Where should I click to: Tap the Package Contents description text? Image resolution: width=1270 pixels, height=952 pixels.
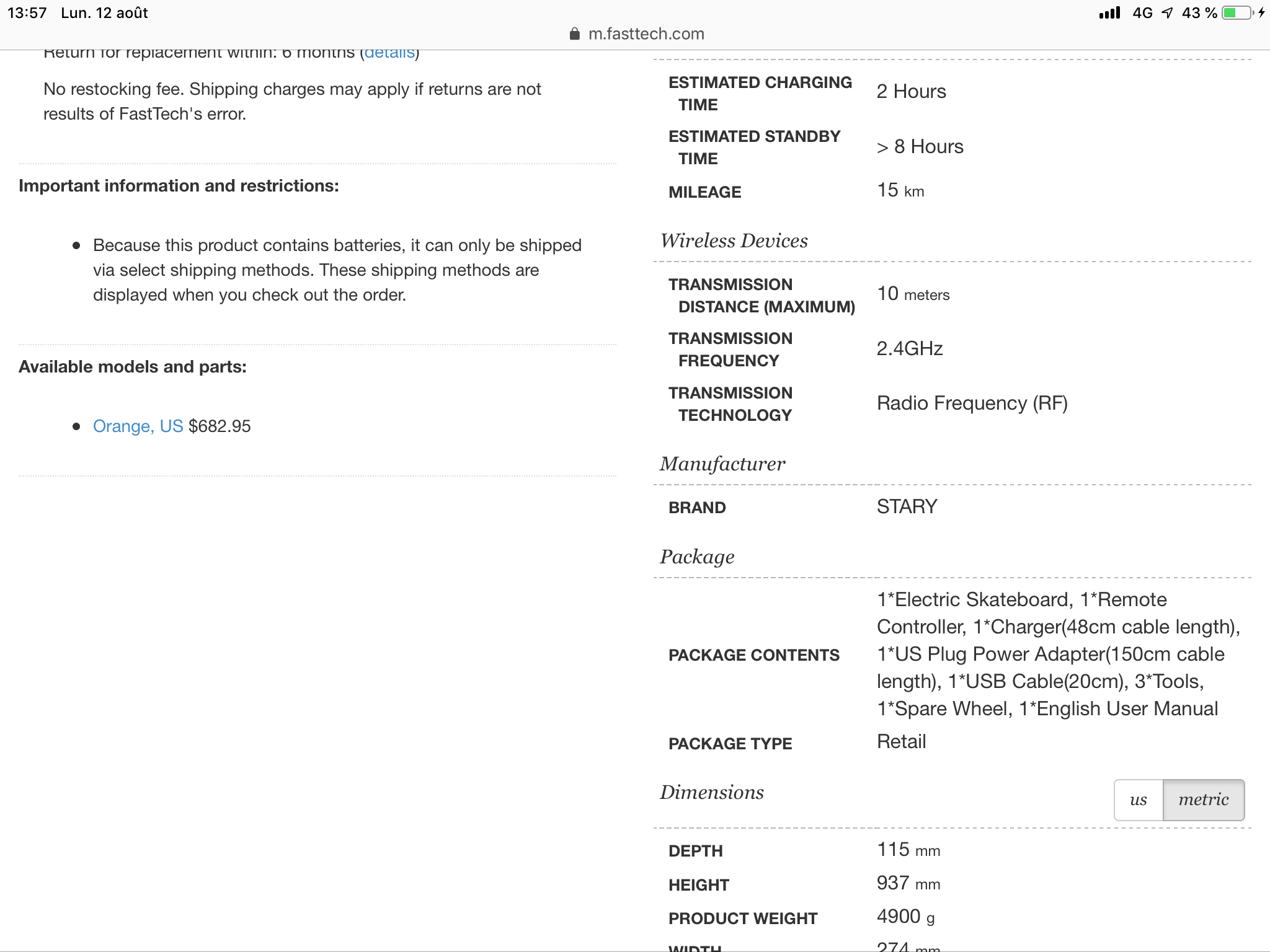point(1059,654)
